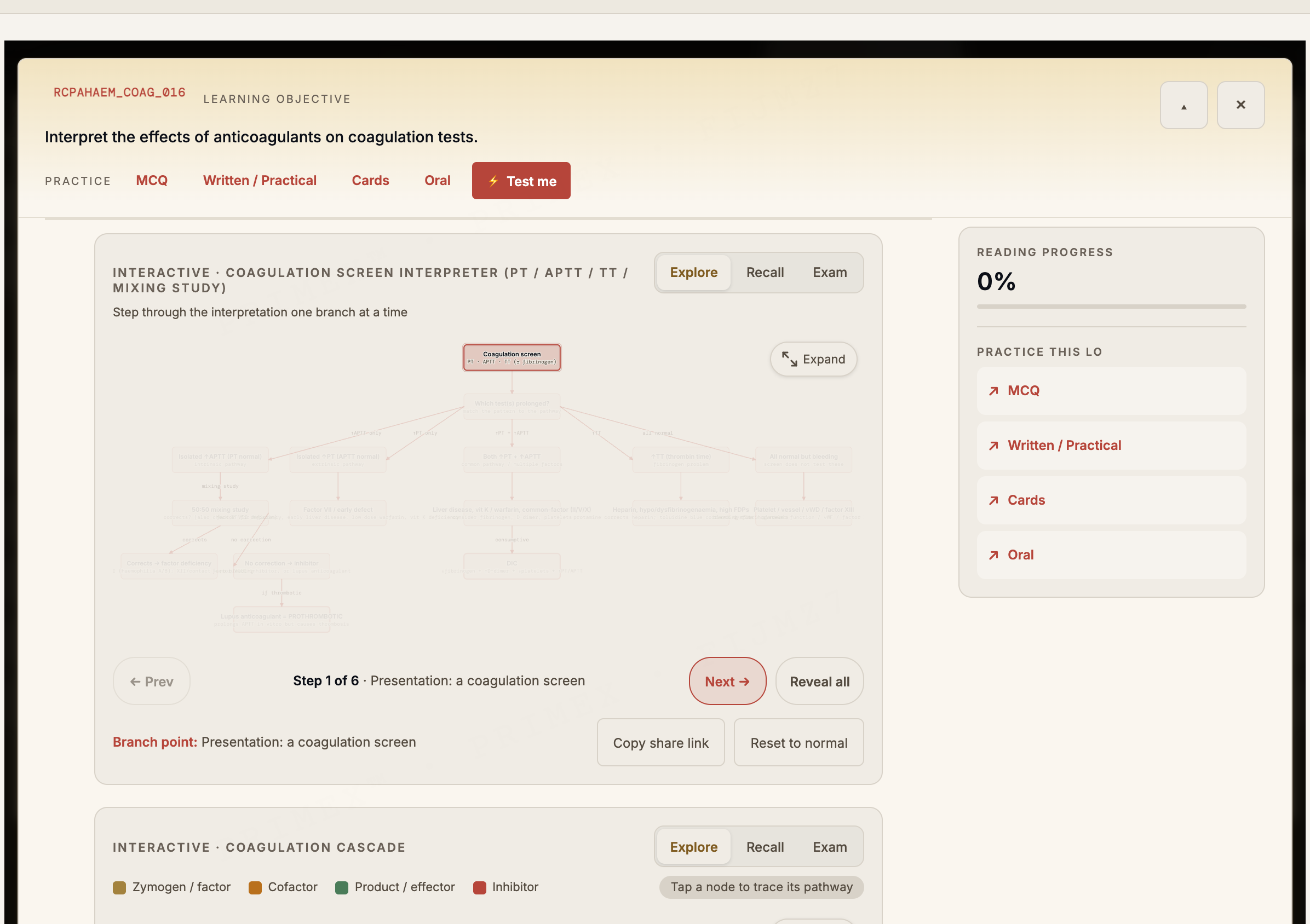Image resolution: width=1310 pixels, height=924 pixels.
Task: Select the faded 'Which test(s) prolonged?' node
Action: click(x=512, y=407)
